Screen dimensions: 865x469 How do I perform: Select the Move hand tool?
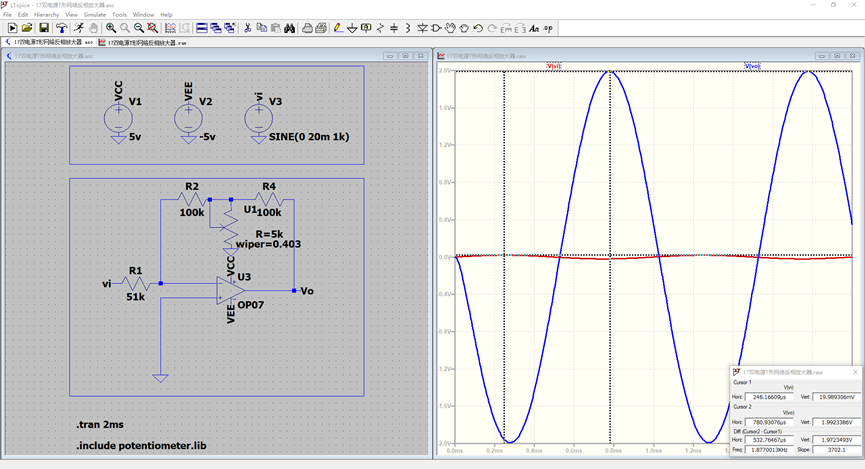tap(450, 28)
